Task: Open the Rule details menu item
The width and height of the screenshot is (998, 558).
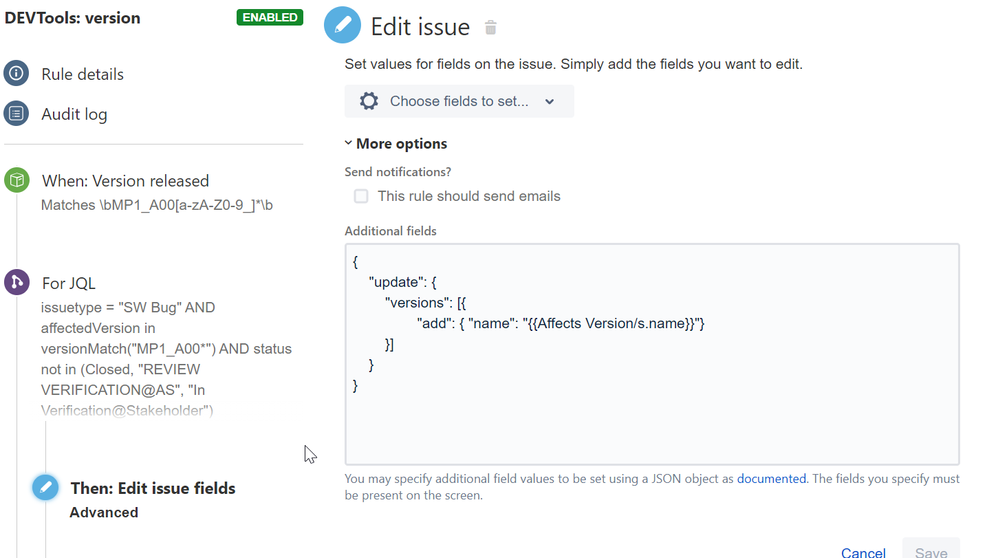Action: click(x=82, y=74)
